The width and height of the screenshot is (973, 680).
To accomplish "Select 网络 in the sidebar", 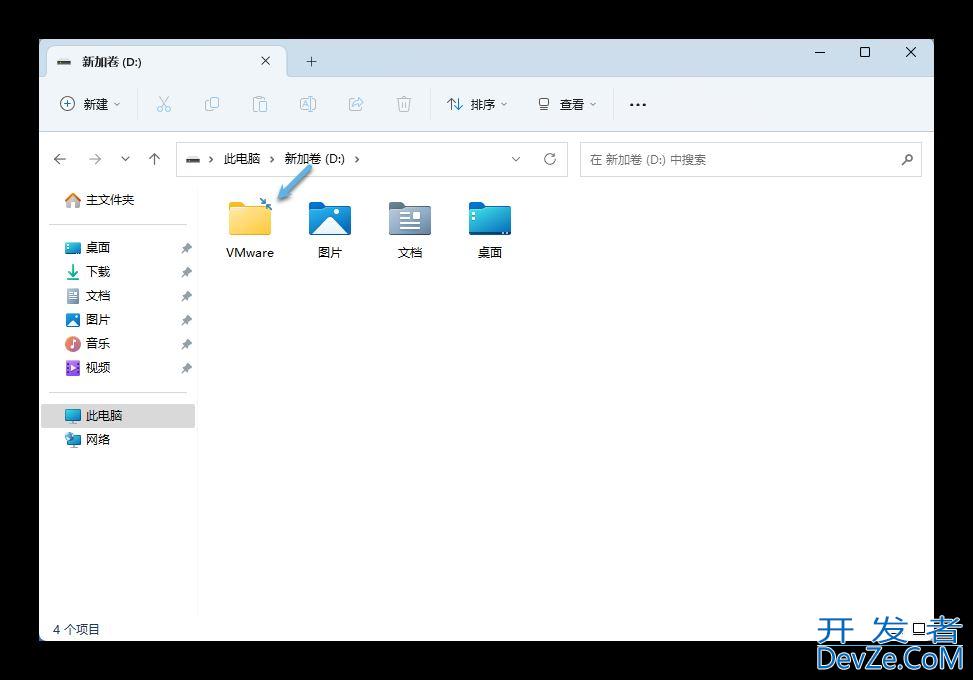I will point(87,440).
